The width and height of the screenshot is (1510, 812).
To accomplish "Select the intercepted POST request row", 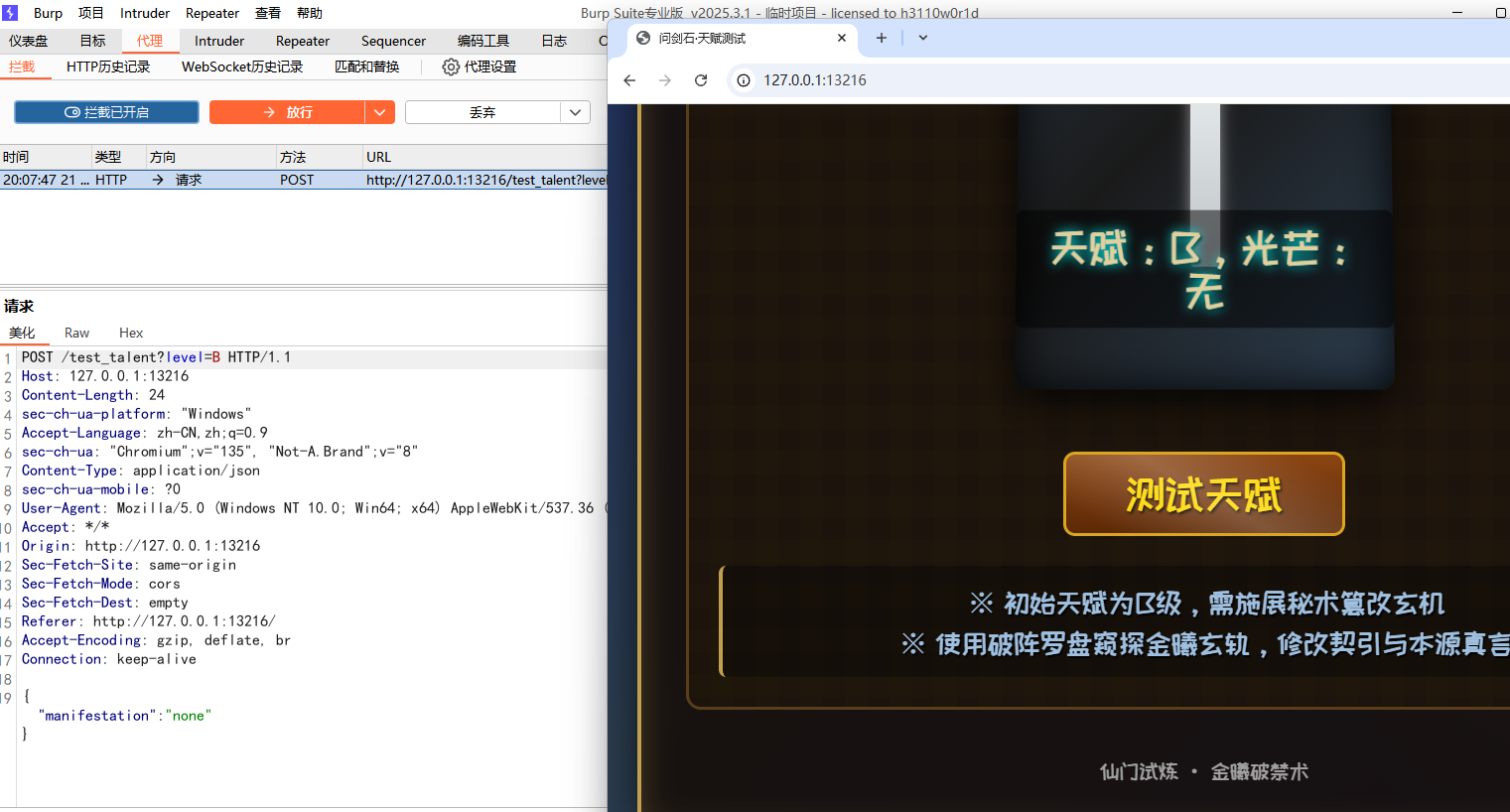I will (298, 180).
